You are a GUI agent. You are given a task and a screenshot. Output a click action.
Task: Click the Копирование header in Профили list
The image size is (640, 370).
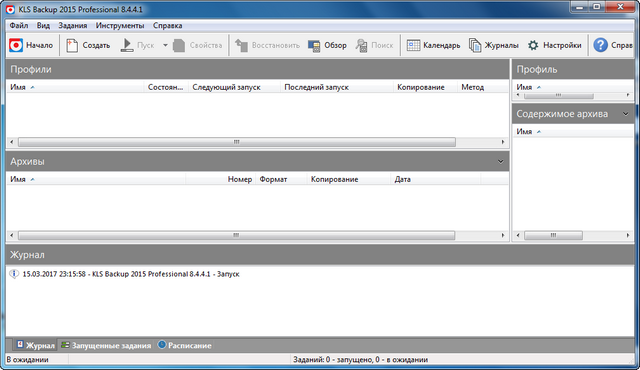(x=425, y=87)
